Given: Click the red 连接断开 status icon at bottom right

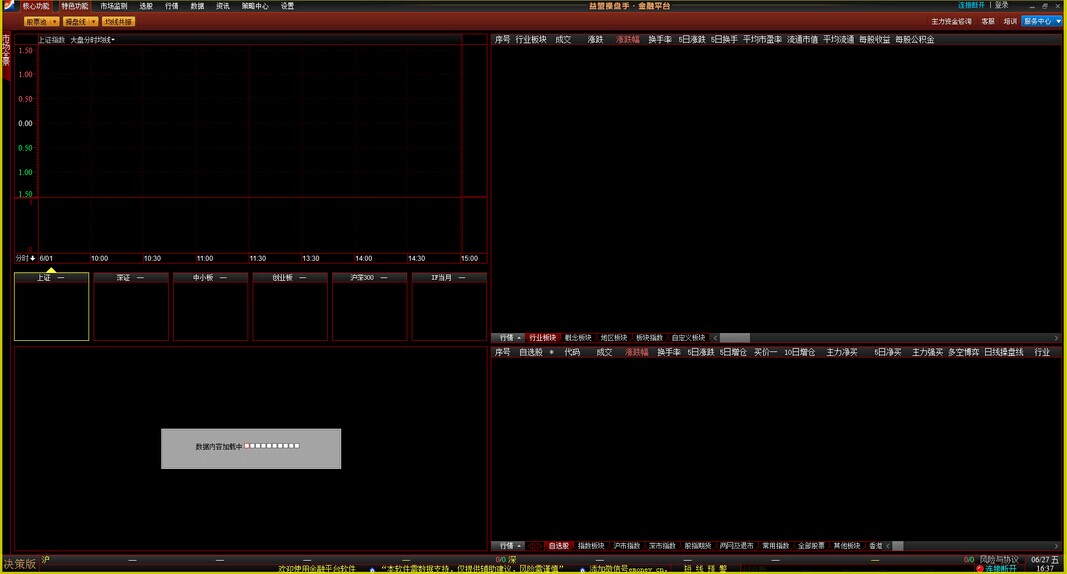Looking at the screenshot, I should 979,568.
